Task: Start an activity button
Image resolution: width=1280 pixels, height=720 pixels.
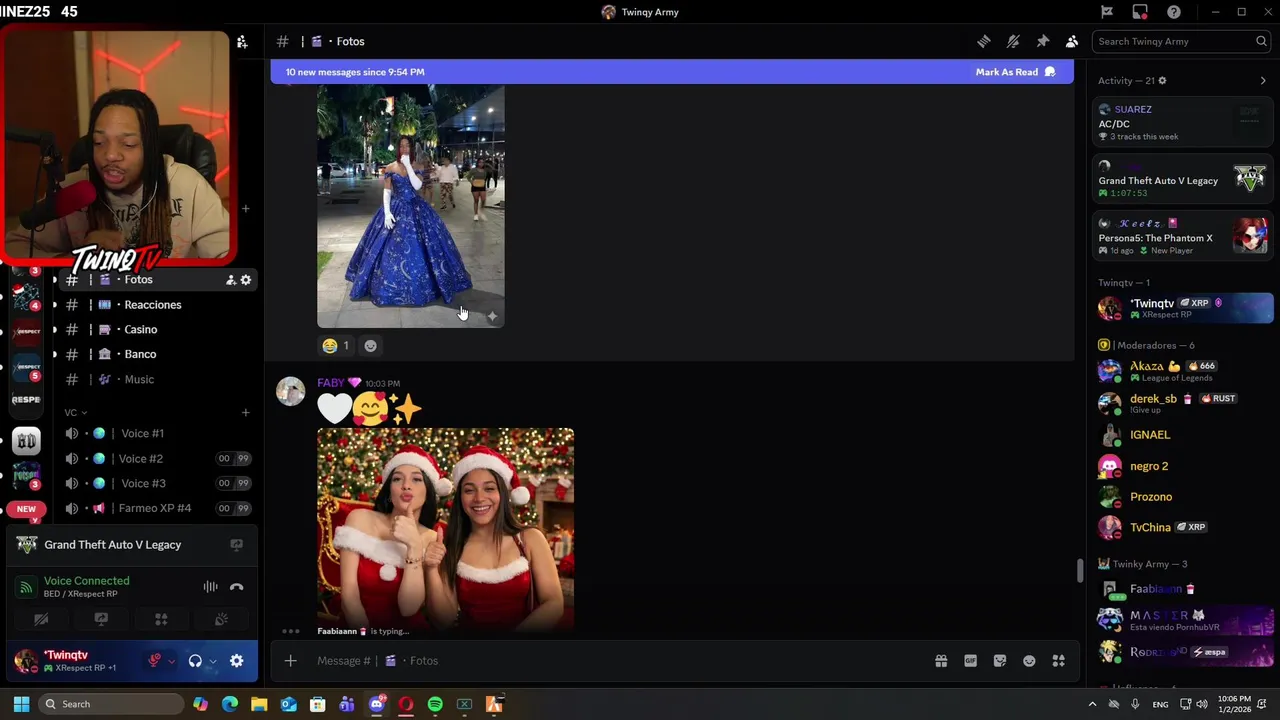Action: [161, 620]
